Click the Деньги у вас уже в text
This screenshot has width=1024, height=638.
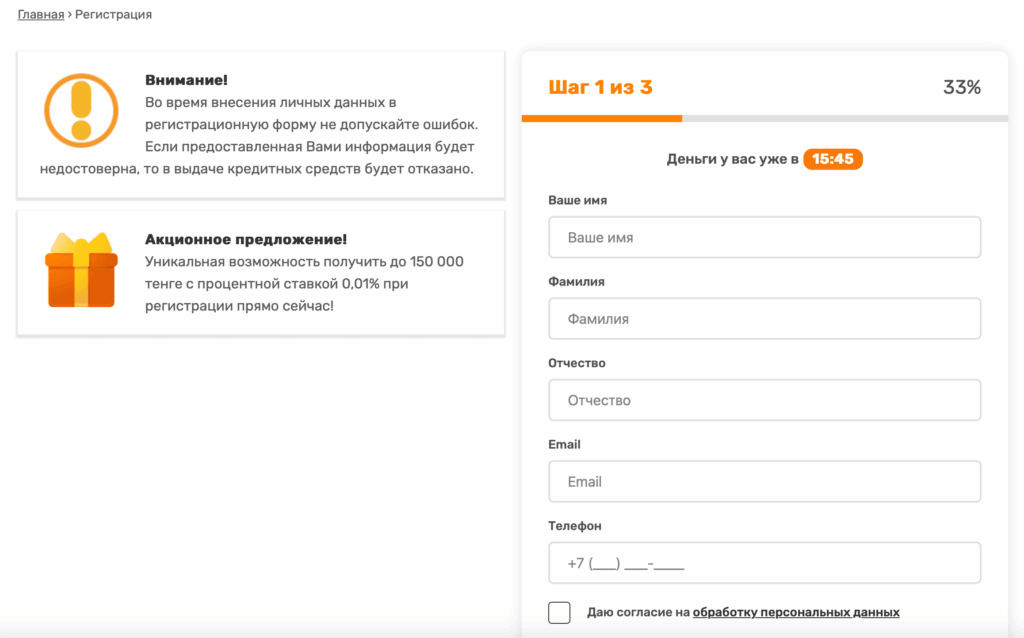point(732,159)
